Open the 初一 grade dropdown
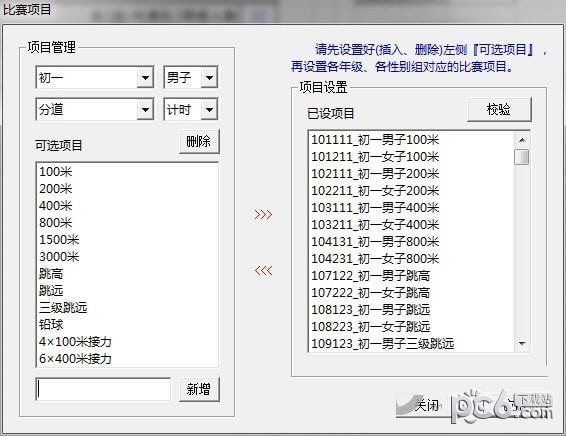This screenshot has width=566, height=436. pos(145,77)
